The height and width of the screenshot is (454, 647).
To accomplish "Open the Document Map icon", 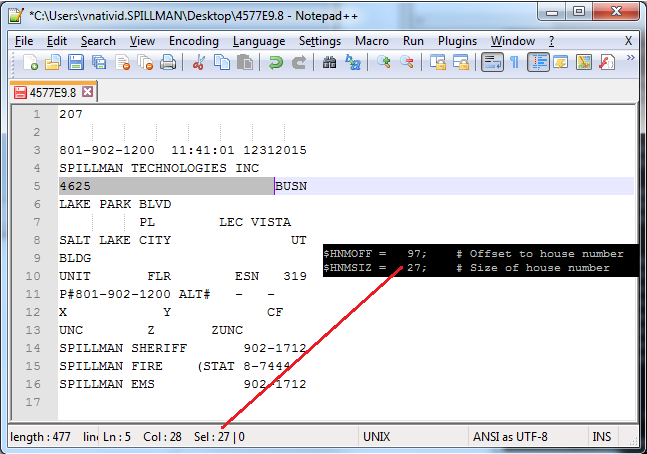I will pos(584,62).
